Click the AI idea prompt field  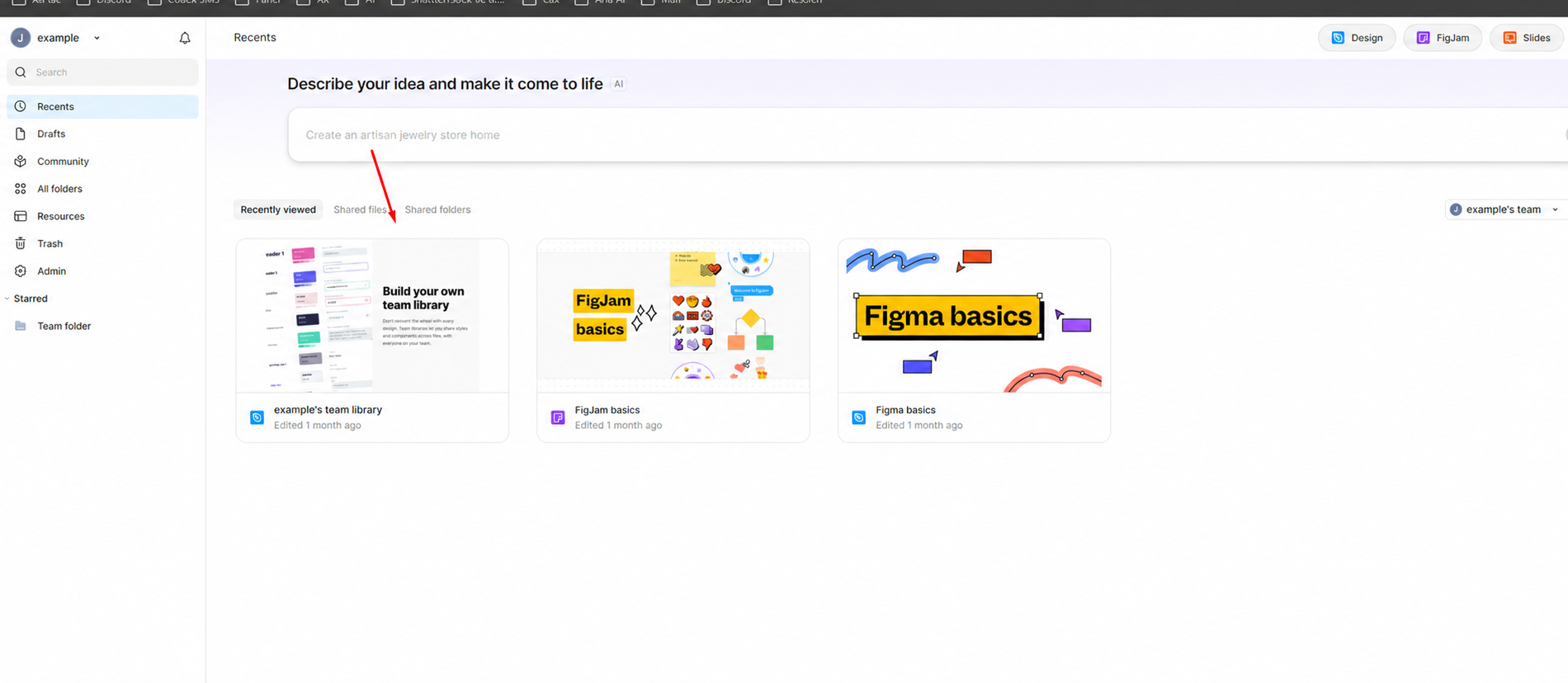click(928, 134)
